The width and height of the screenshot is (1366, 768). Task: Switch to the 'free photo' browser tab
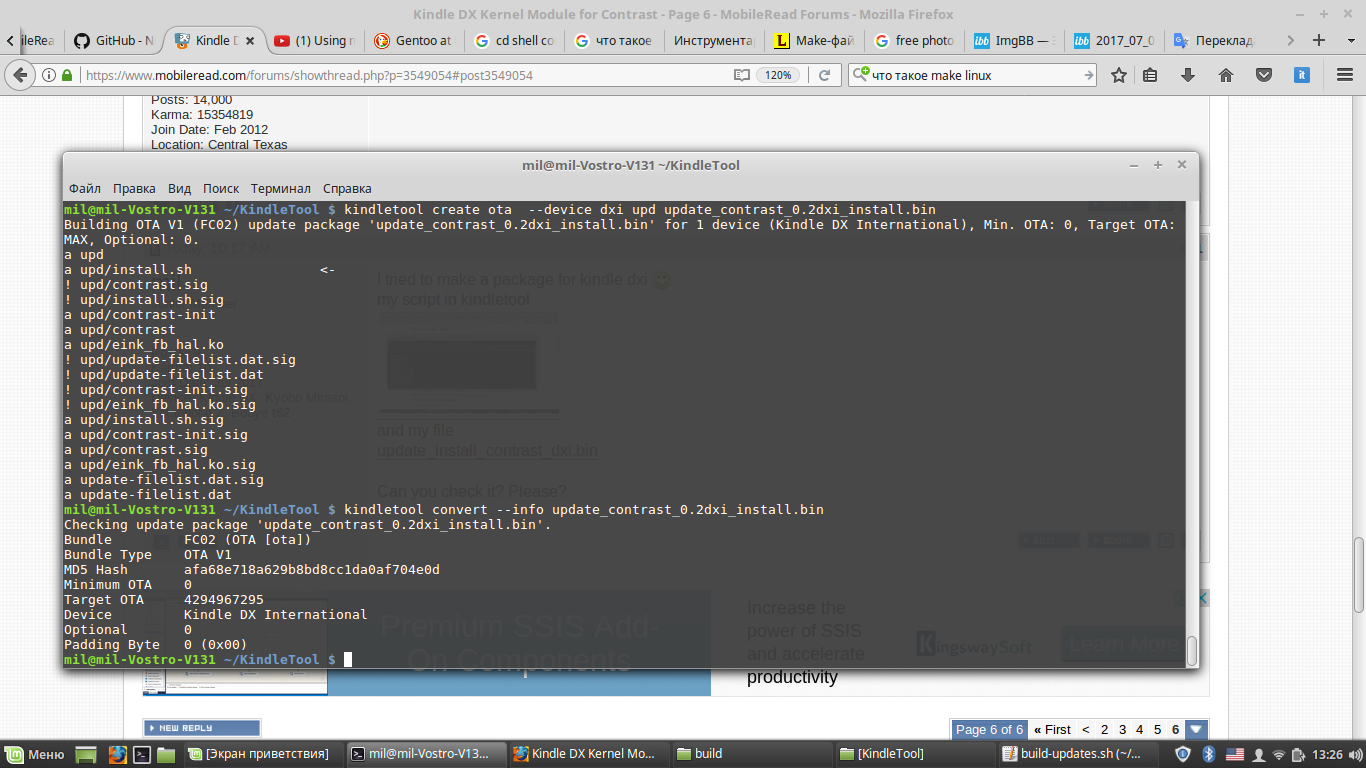pyautogui.click(x=914, y=41)
